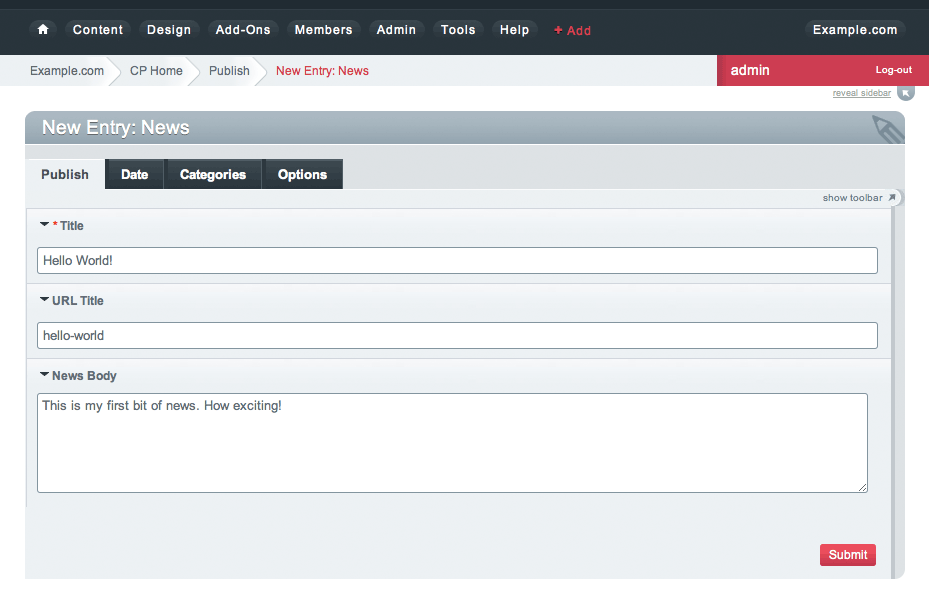The height and width of the screenshot is (607, 929).
Task: Click the reveal sidebar link
Action: click(861, 92)
